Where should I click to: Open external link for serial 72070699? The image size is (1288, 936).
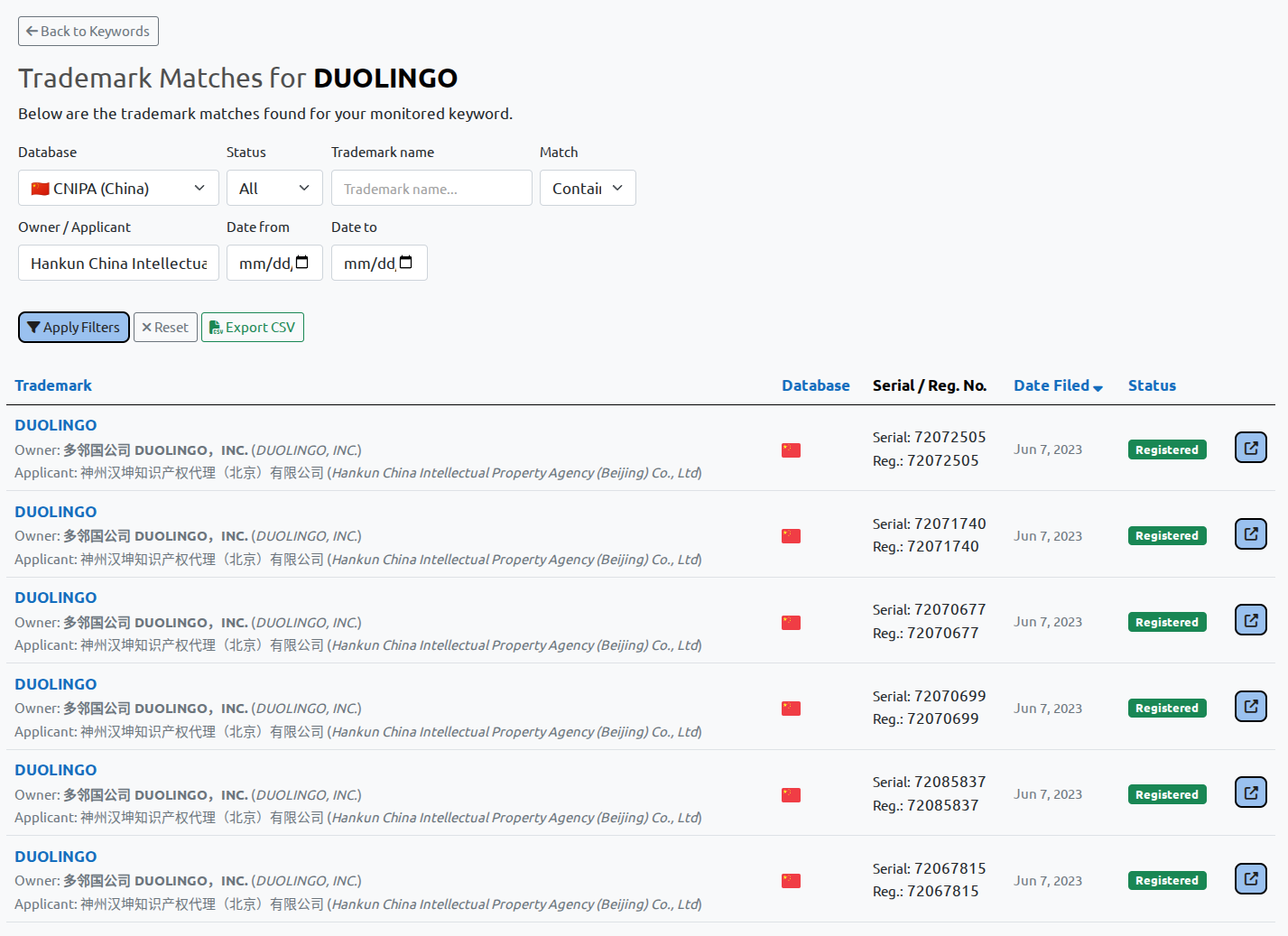coord(1250,707)
